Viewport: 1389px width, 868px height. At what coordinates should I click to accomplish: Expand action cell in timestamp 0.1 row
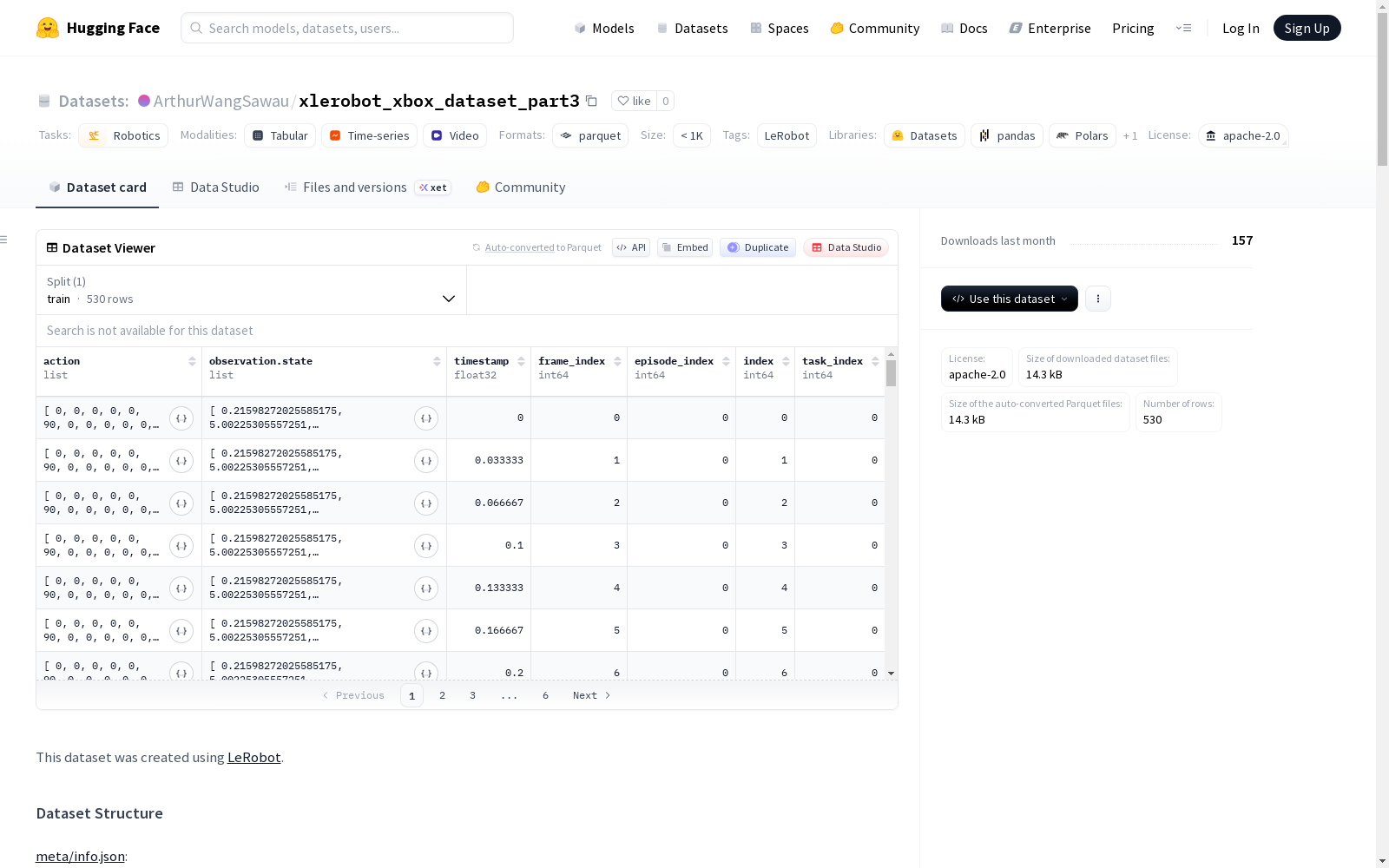coord(181,546)
